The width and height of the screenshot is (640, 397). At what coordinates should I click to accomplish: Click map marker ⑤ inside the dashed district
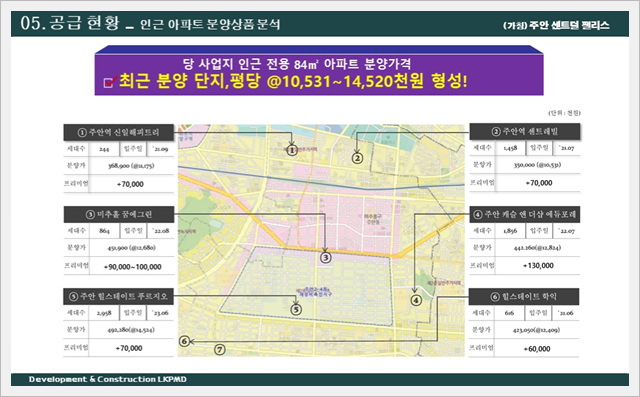[296, 310]
